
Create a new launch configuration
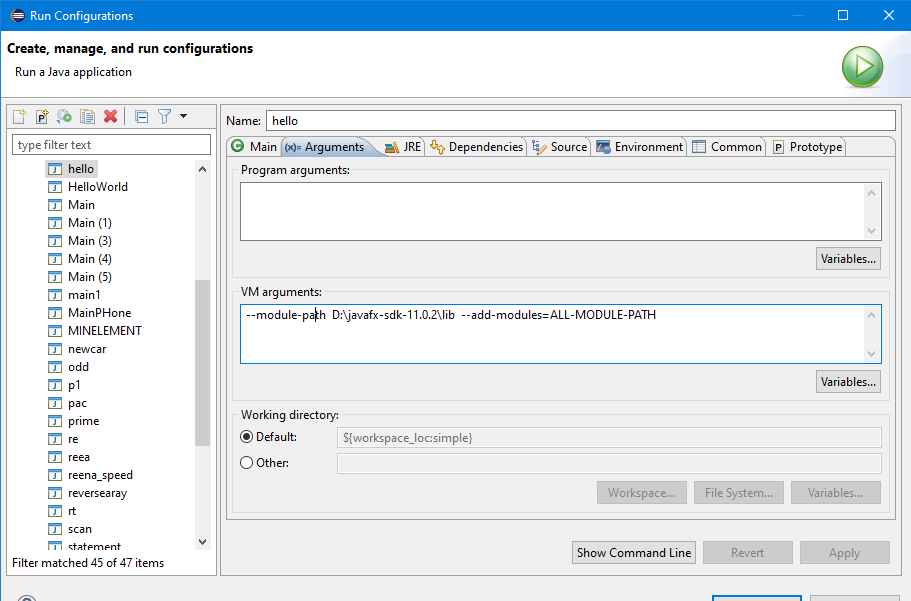[18, 116]
